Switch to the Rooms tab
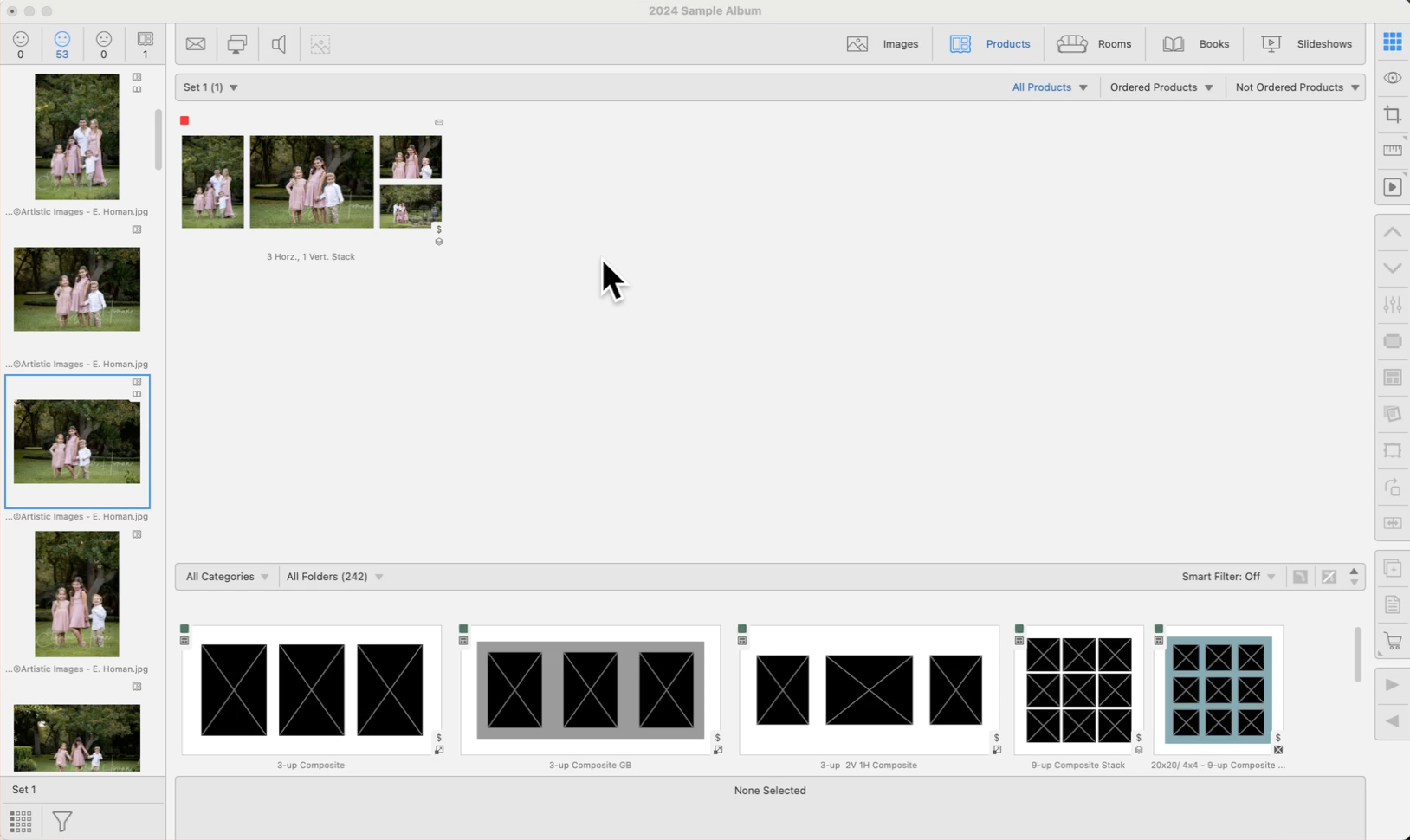The image size is (1410, 840). tap(1094, 44)
